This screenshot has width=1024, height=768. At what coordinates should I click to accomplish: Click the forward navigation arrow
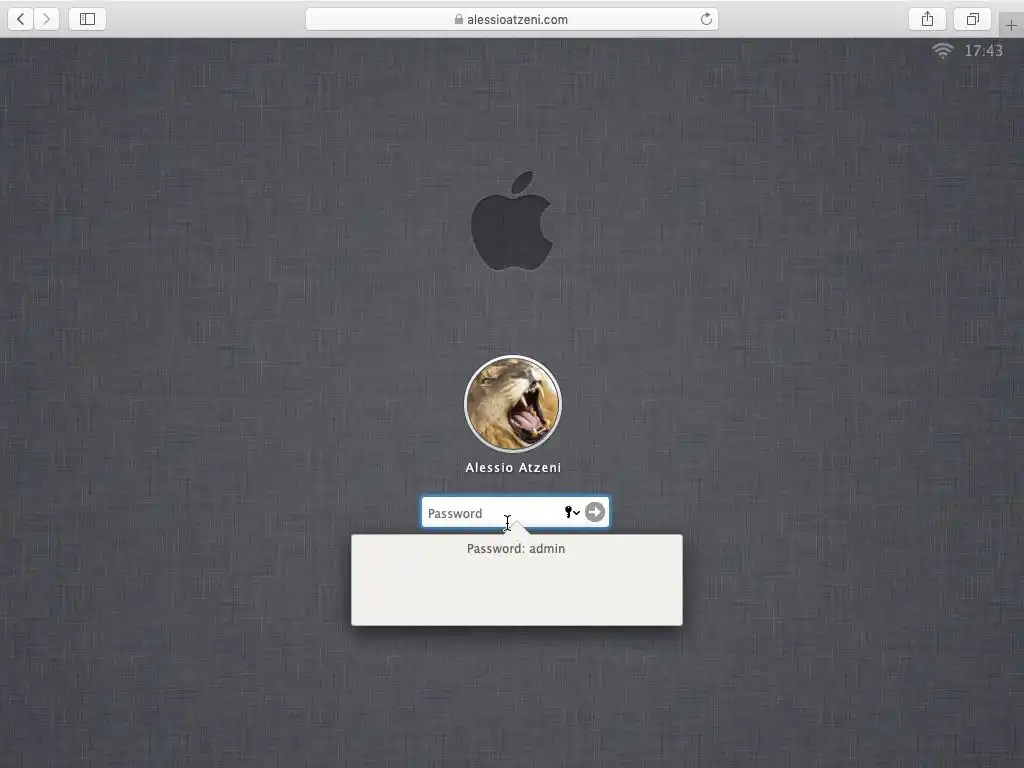coord(46,19)
